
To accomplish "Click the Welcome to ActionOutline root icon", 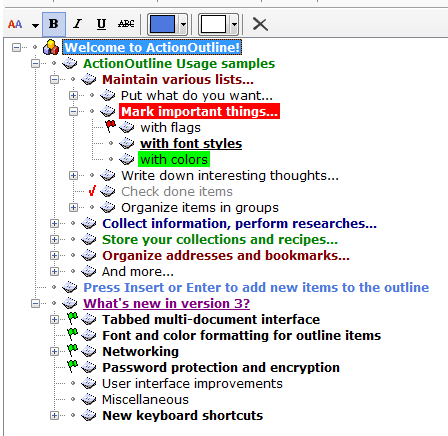I will (x=51, y=47).
